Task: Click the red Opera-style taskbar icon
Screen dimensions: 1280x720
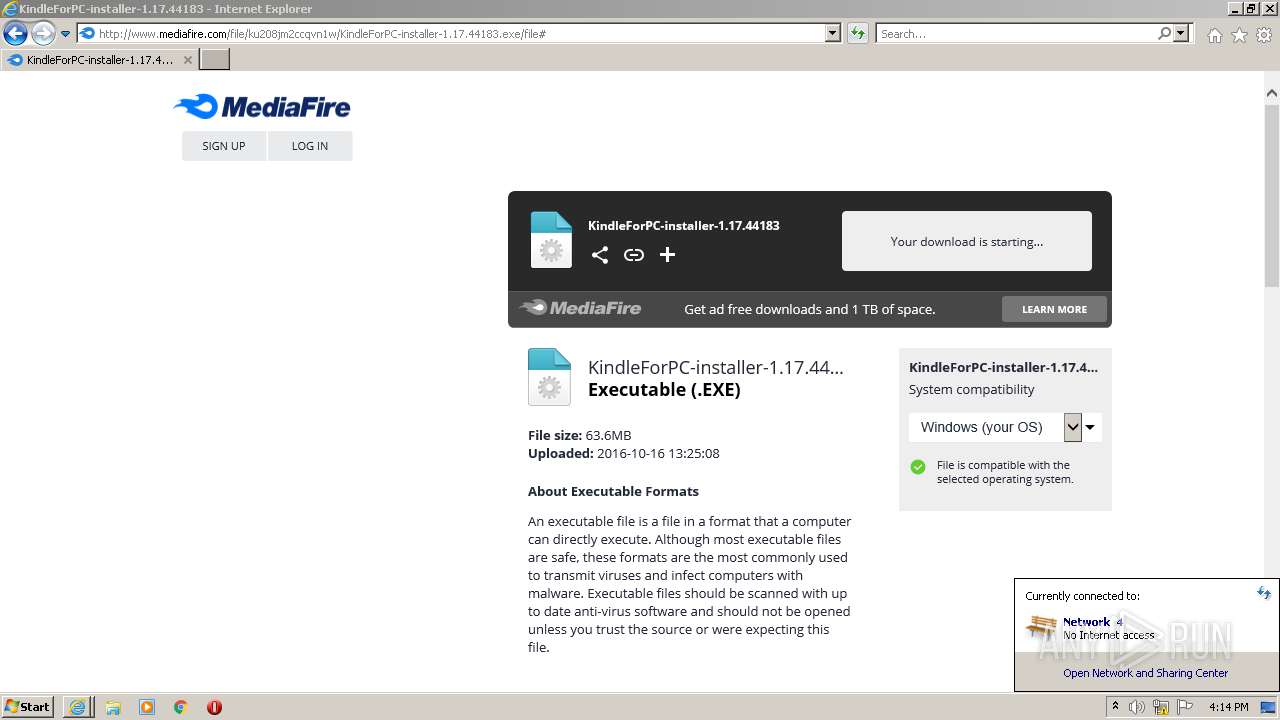Action: pyautogui.click(x=214, y=707)
